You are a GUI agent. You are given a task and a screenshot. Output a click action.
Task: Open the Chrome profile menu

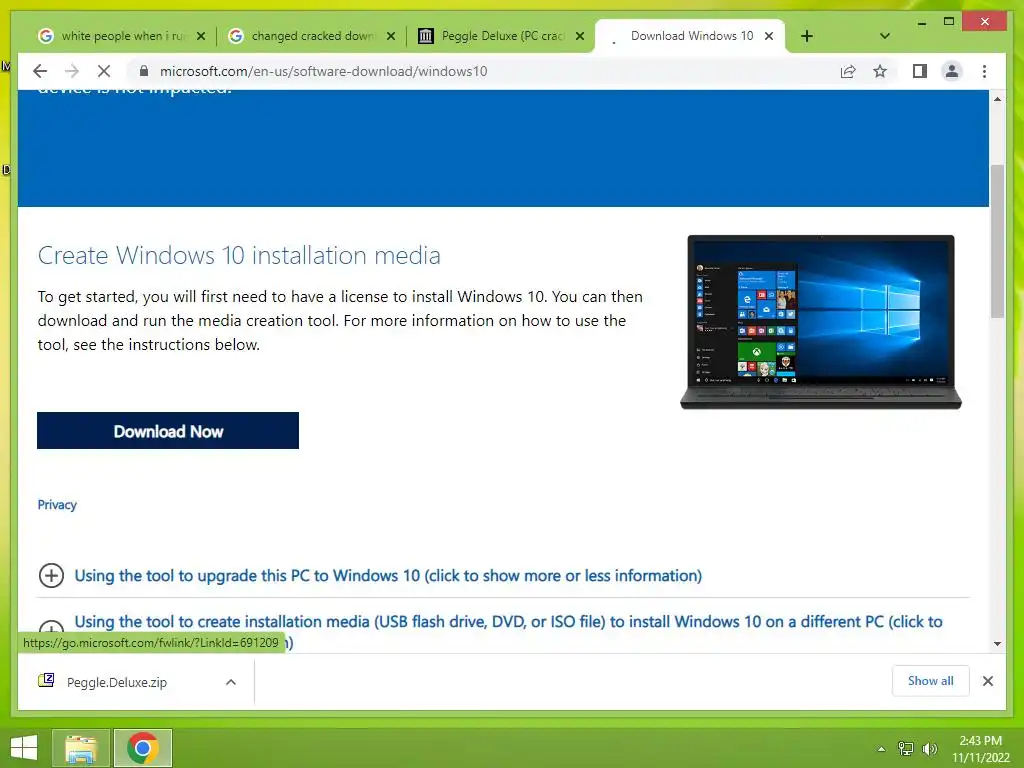pyautogui.click(x=952, y=71)
